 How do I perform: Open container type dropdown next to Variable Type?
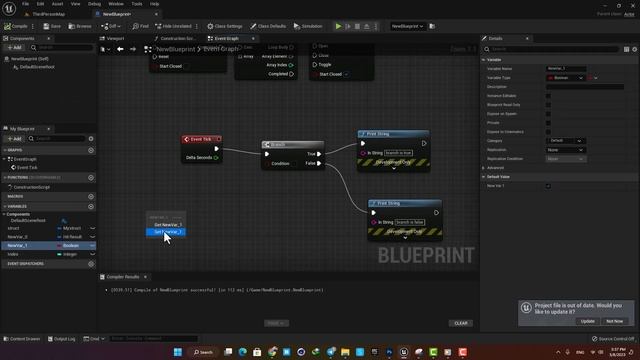[x=593, y=78]
